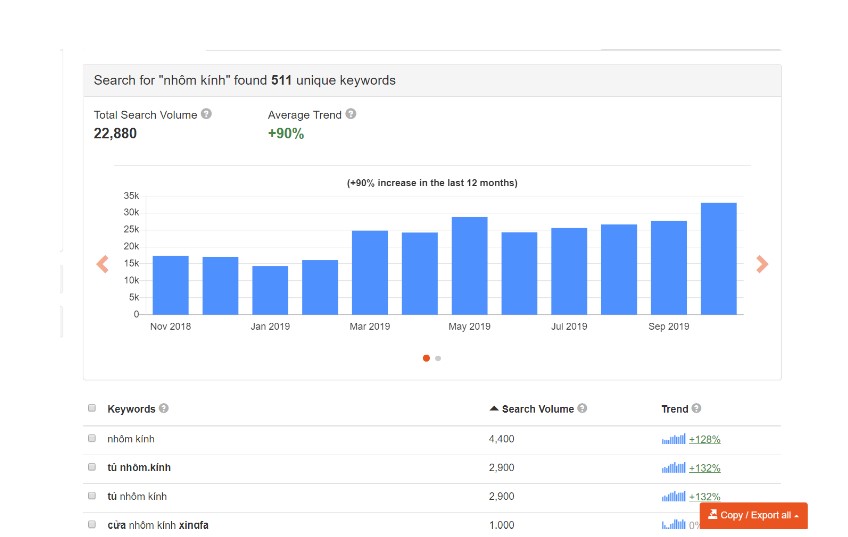The height and width of the screenshot is (537, 848).
Task: Open trend sparkline for nhôm kính row
Action: click(673, 439)
